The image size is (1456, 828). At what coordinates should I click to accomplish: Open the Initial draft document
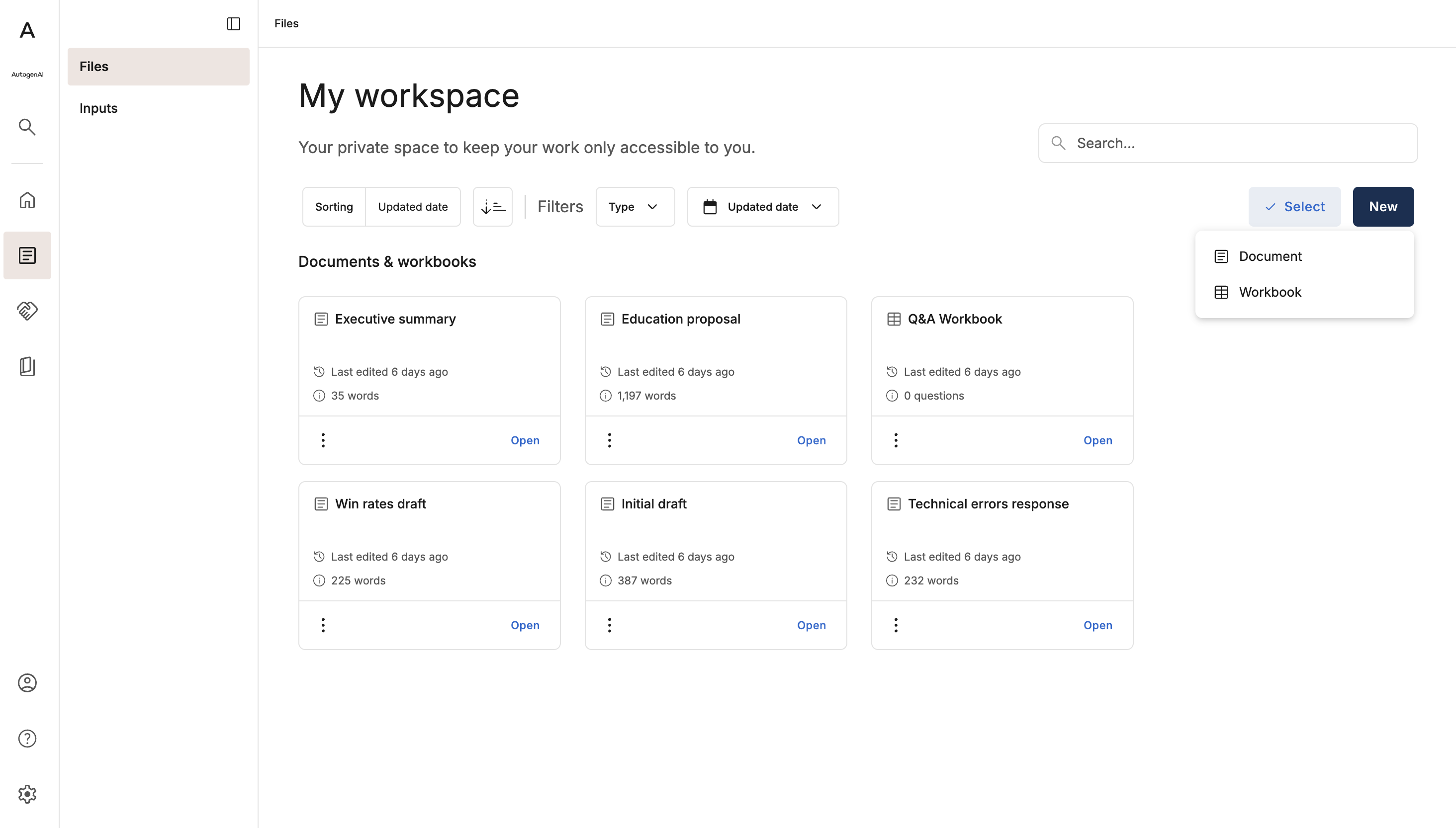pos(811,625)
